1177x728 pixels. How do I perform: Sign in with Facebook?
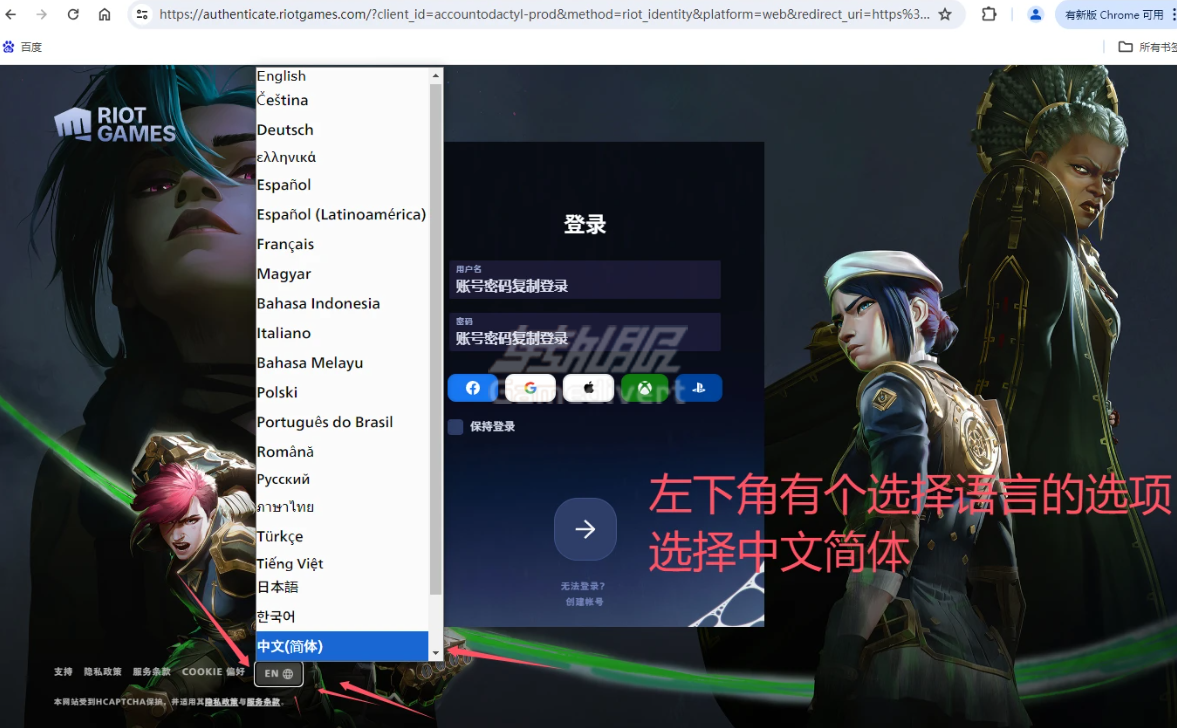coord(473,388)
